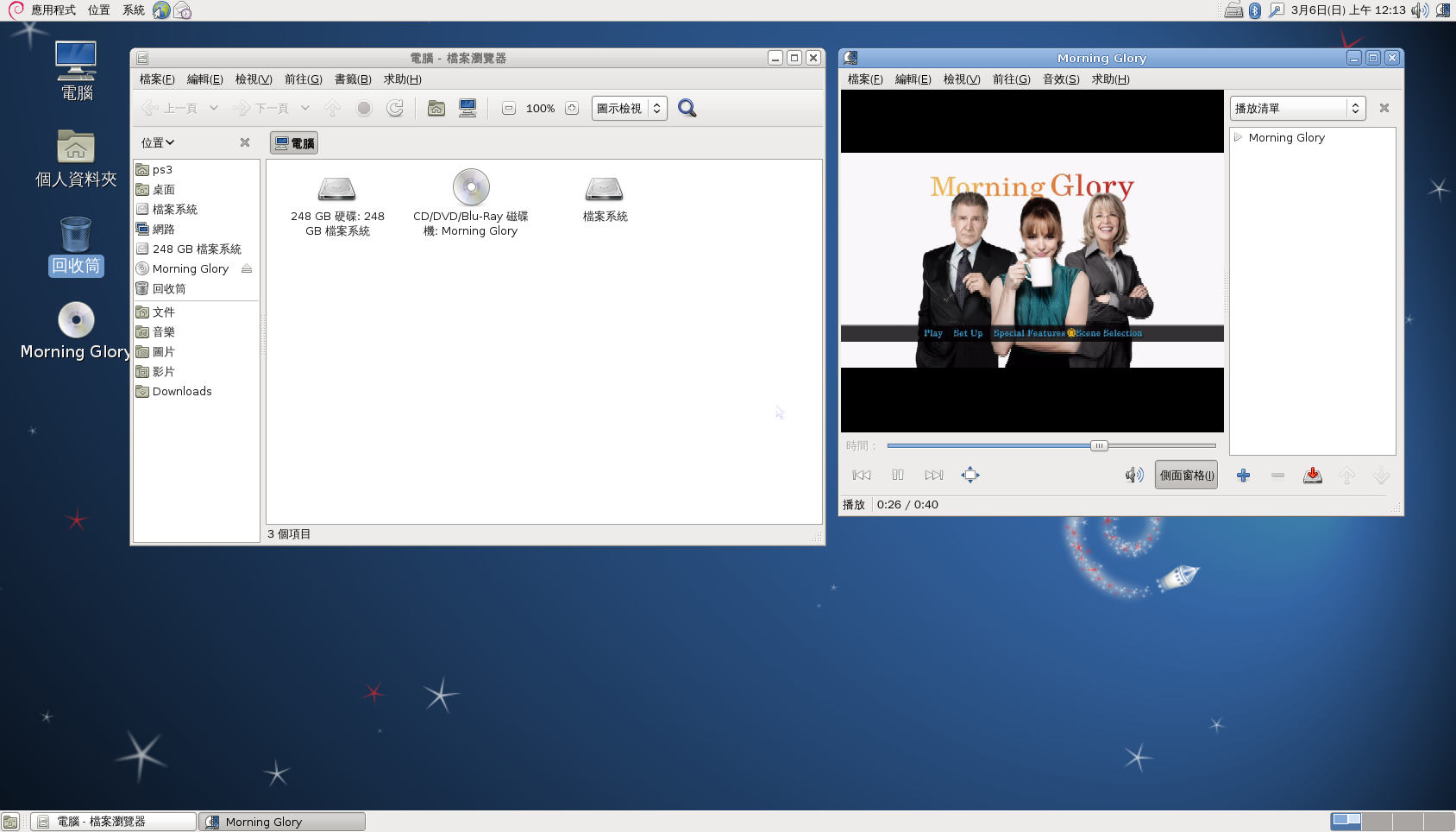The image size is (1456, 832).
Task: Open the desktop home folder icon
Action: 76,147
